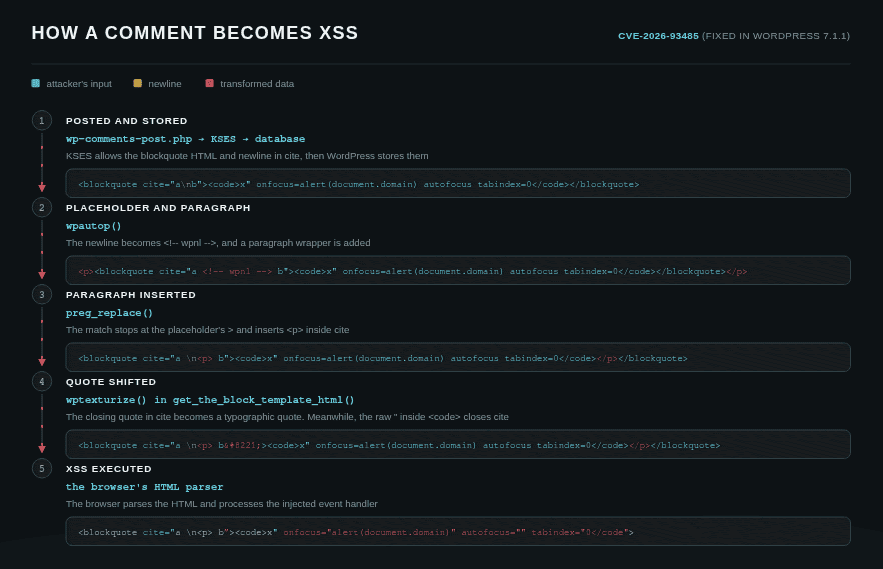
Task: Click the "attacker's input" legend label
Action: [x=79, y=84]
